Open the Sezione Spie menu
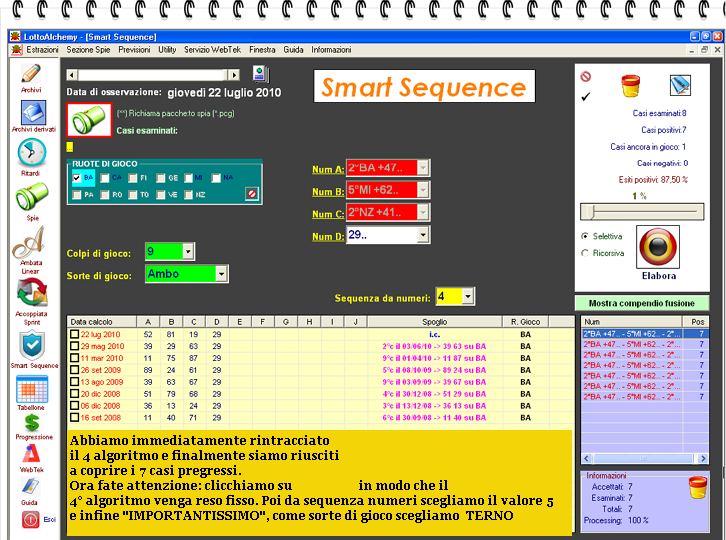Image resolution: width=726 pixels, height=540 pixels. [x=88, y=50]
